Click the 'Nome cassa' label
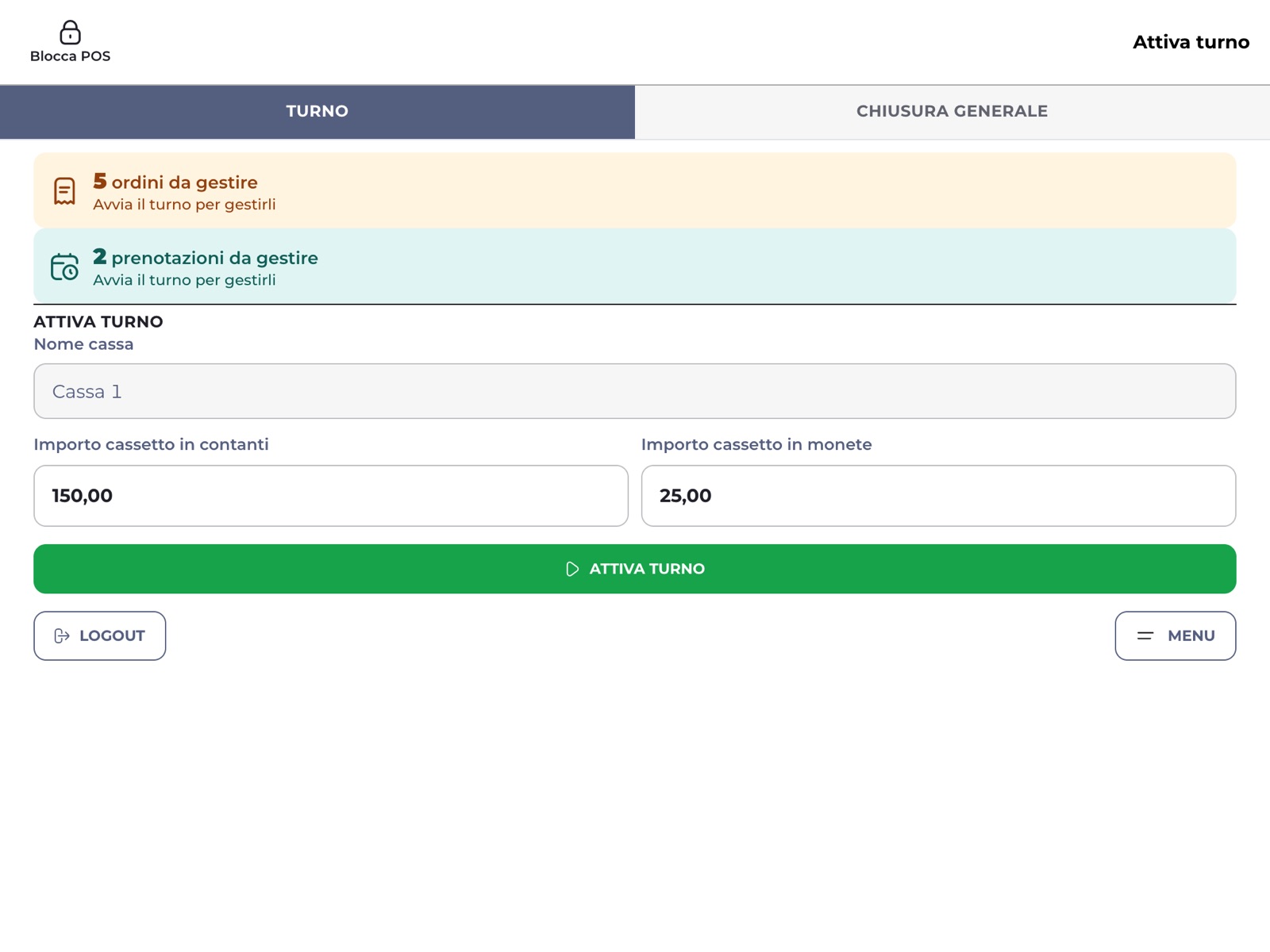 coord(83,344)
